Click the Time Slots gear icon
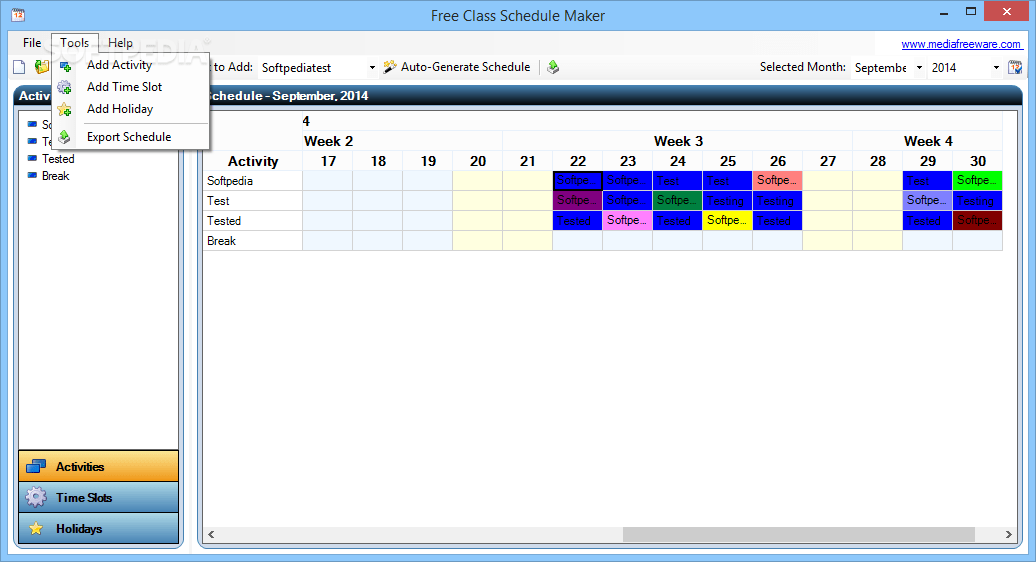The image size is (1036, 562). pyautogui.click(x=36, y=497)
